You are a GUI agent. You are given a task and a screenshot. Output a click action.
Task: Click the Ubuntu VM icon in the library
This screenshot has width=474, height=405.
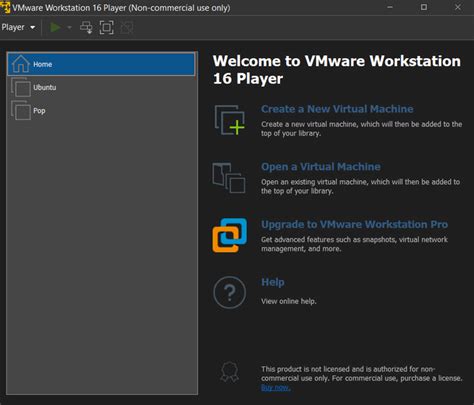[x=21, y=87]
